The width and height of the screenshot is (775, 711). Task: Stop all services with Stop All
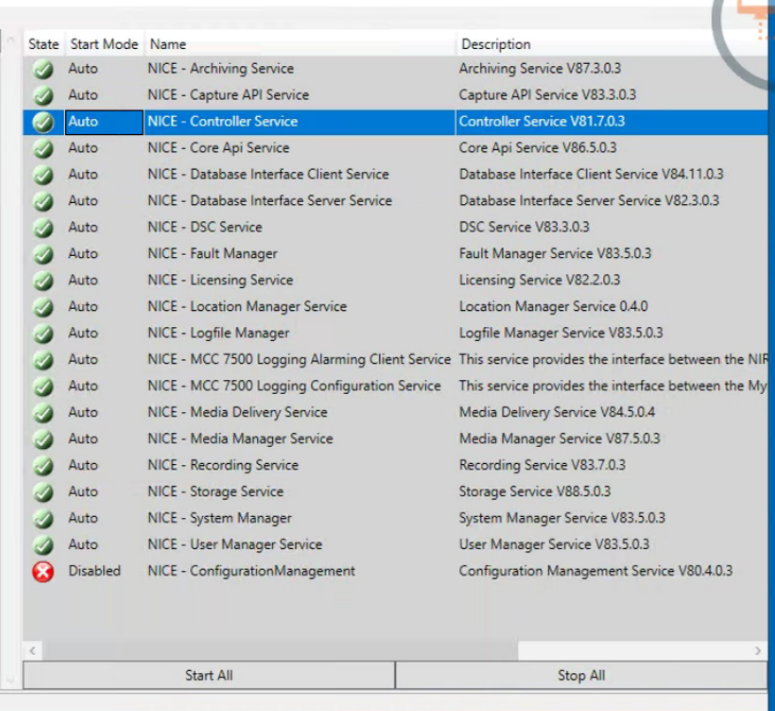pos(581,675)
